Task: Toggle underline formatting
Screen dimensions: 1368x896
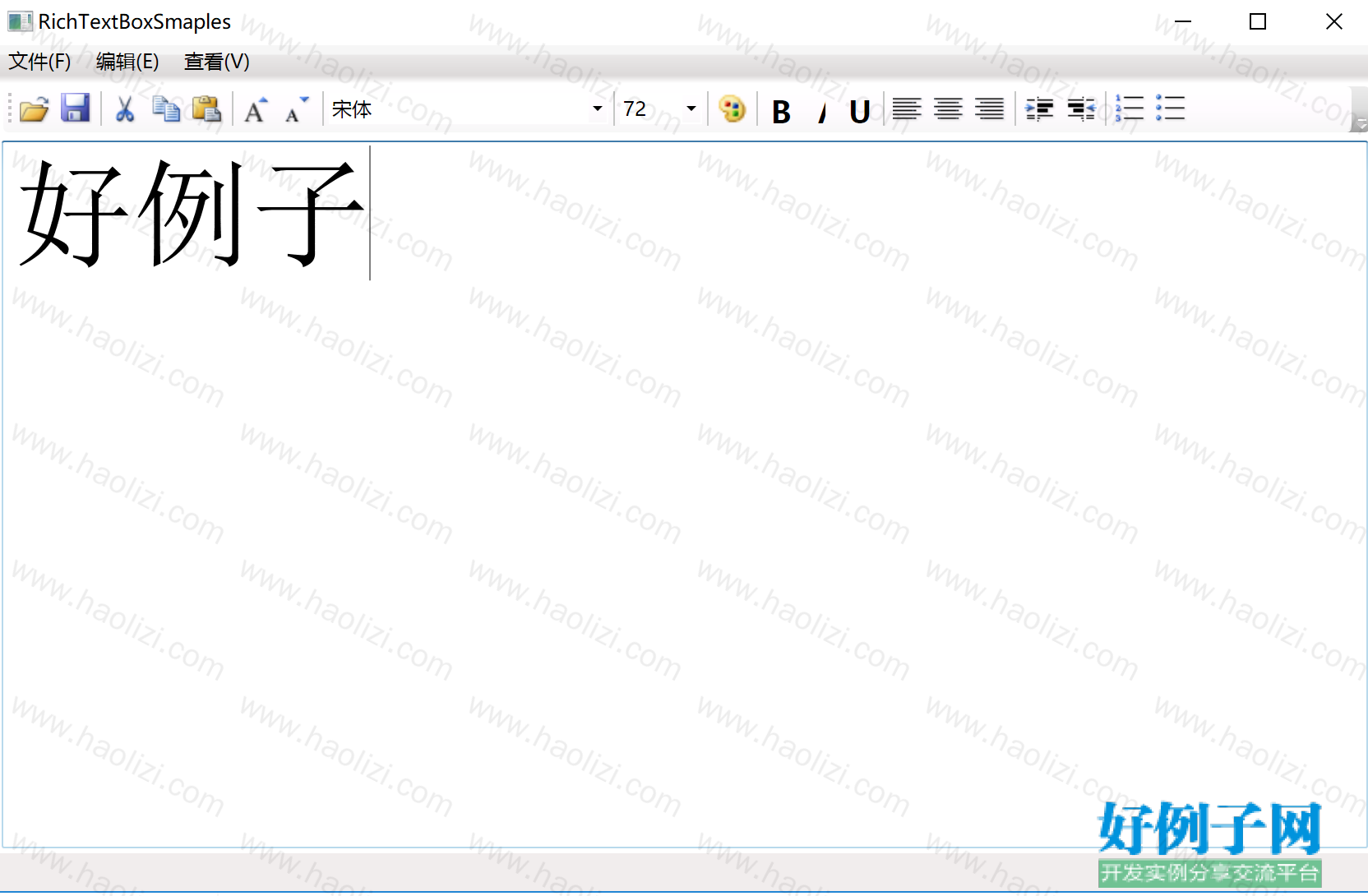Action: point(860,111)
